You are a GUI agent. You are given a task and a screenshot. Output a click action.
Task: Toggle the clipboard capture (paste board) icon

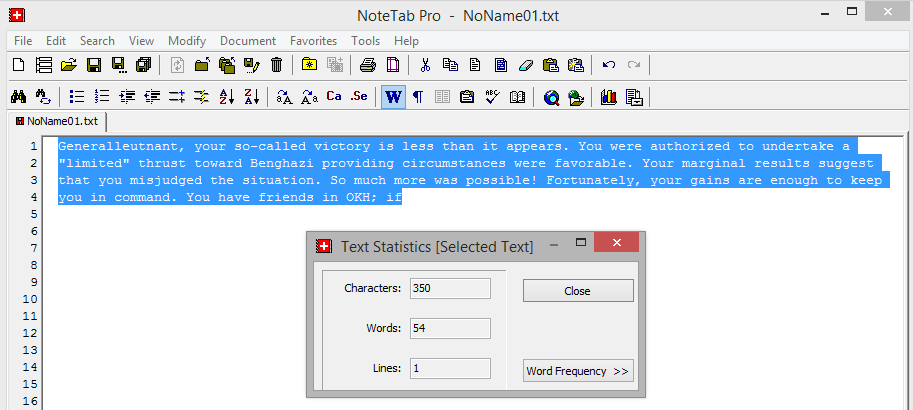467,97
